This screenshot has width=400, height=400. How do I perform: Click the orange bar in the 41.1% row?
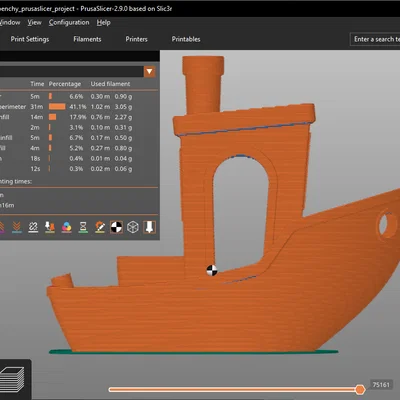57,107
